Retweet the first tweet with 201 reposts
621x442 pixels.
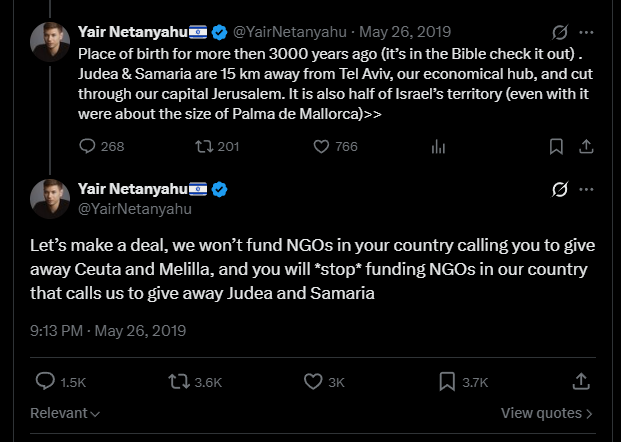(x=217, y=147)
